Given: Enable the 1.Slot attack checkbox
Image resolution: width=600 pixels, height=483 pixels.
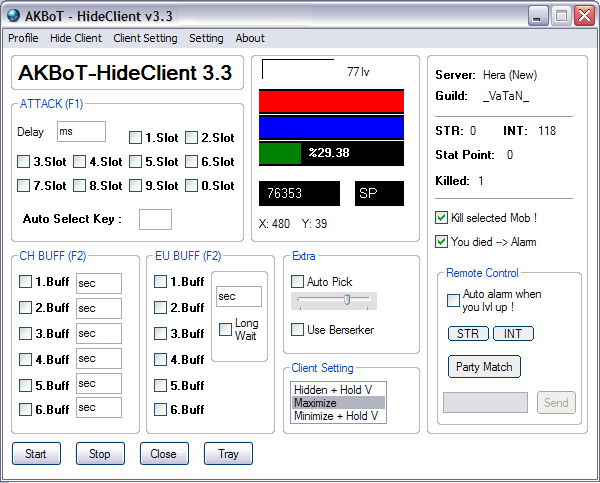Looking at the screenshot, I should (136, 138).
